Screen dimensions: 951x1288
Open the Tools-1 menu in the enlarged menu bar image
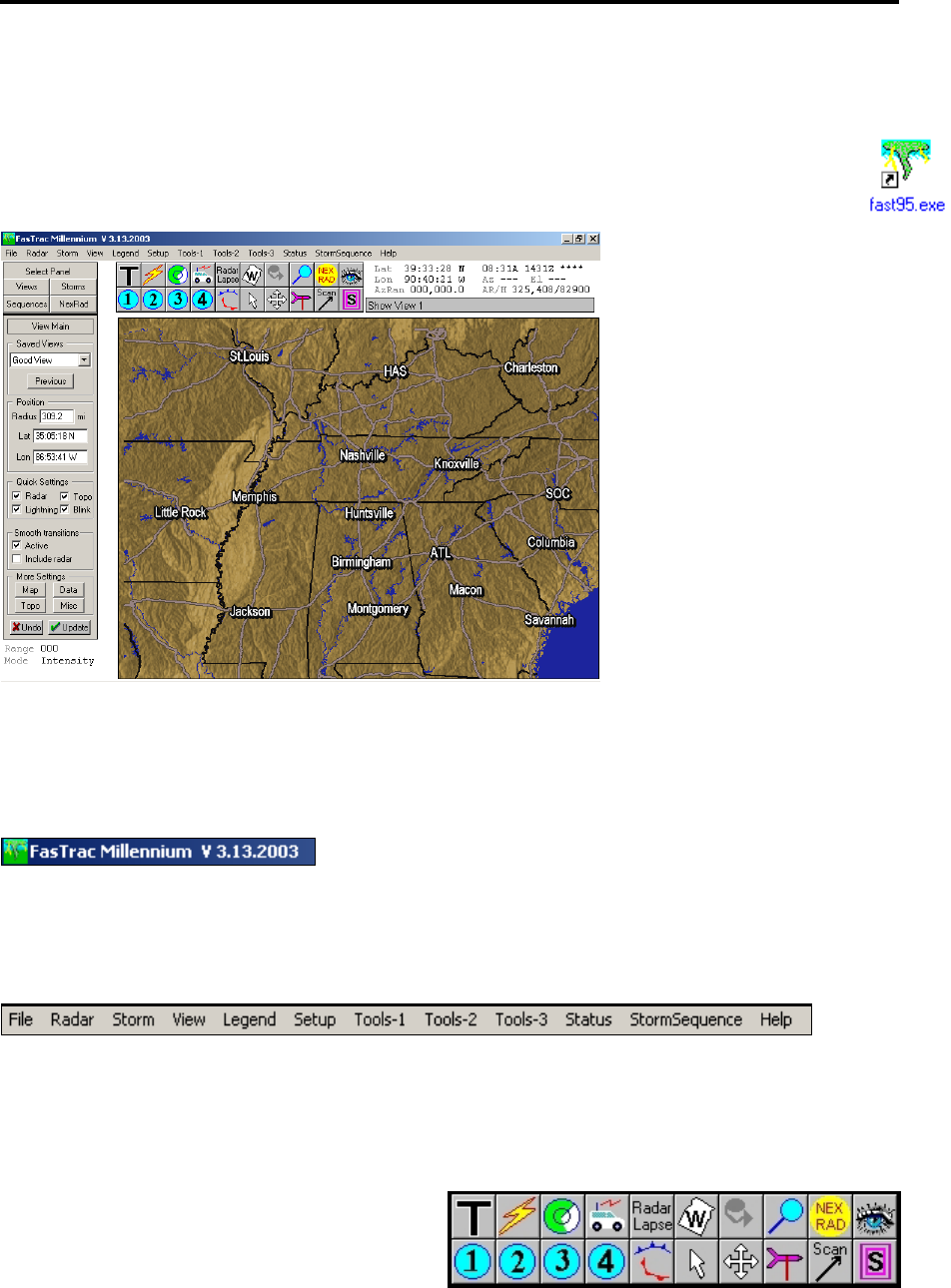380,1020
